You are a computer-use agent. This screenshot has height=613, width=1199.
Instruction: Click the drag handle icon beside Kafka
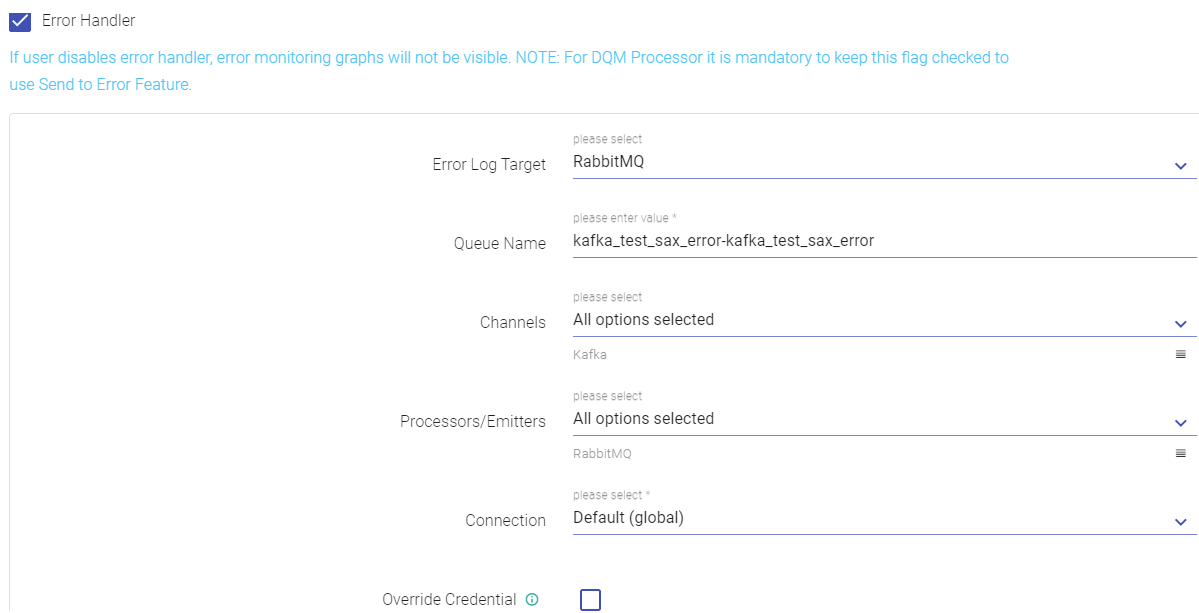click(1181, 355)
